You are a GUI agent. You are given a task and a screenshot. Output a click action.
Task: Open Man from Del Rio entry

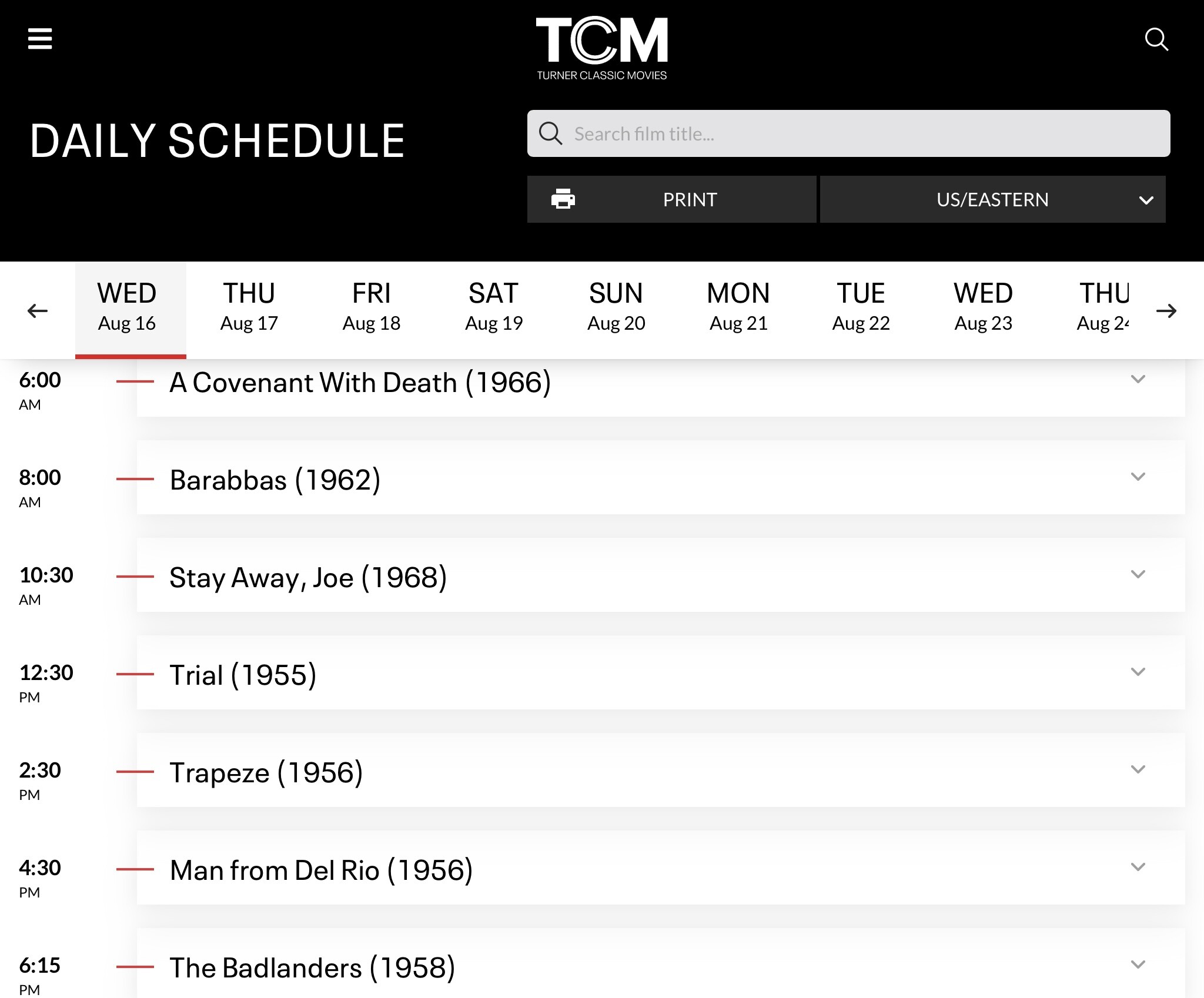tap(321, 870)
